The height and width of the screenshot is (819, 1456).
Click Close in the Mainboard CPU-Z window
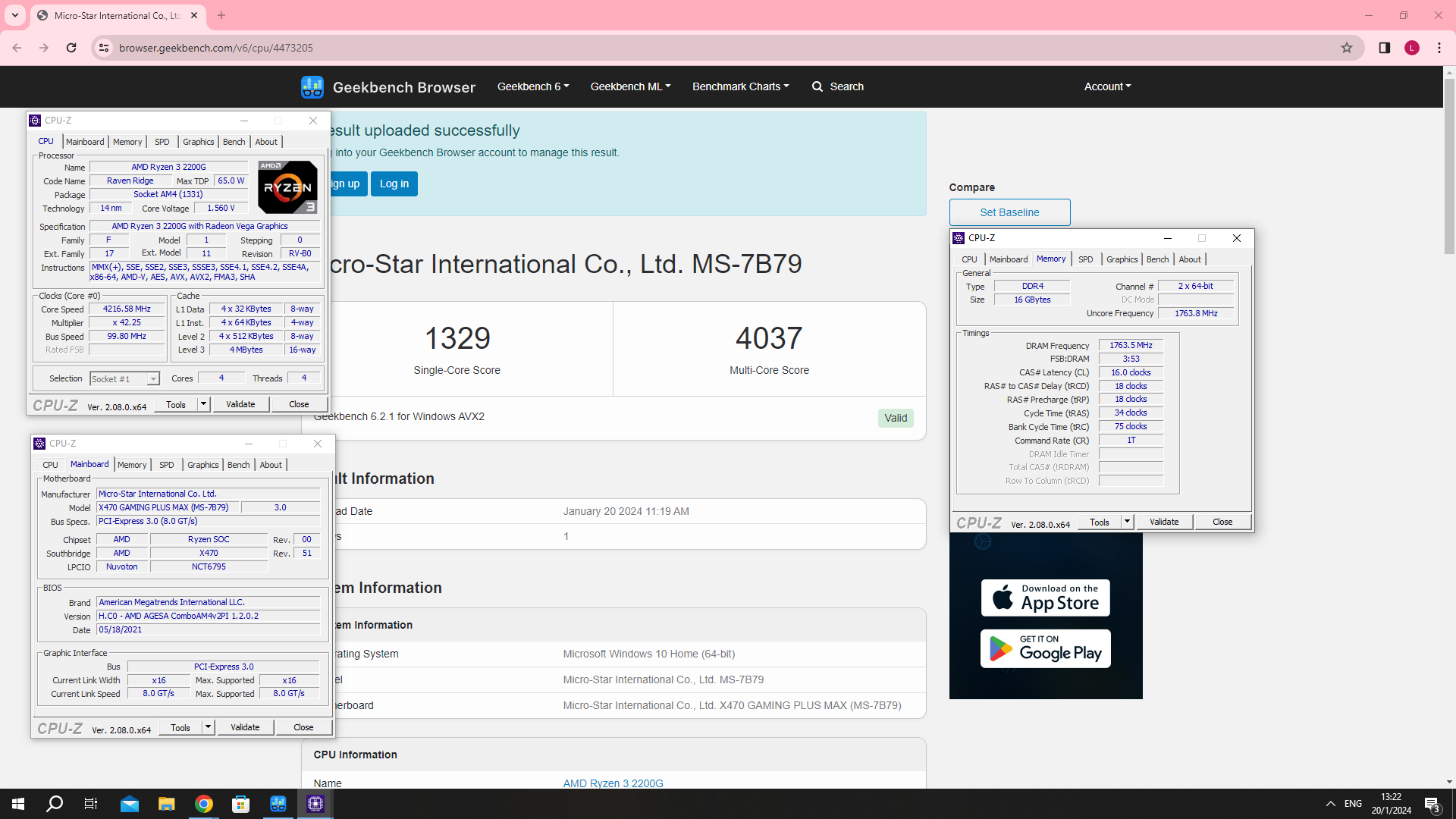(303, 727)
